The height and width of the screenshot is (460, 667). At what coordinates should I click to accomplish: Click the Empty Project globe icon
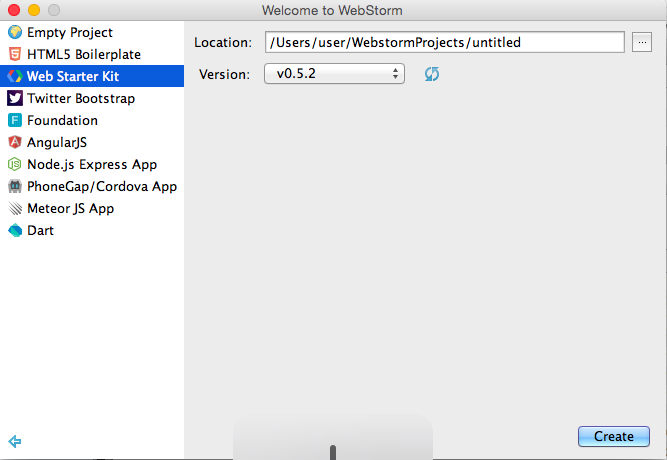(15, 32)
